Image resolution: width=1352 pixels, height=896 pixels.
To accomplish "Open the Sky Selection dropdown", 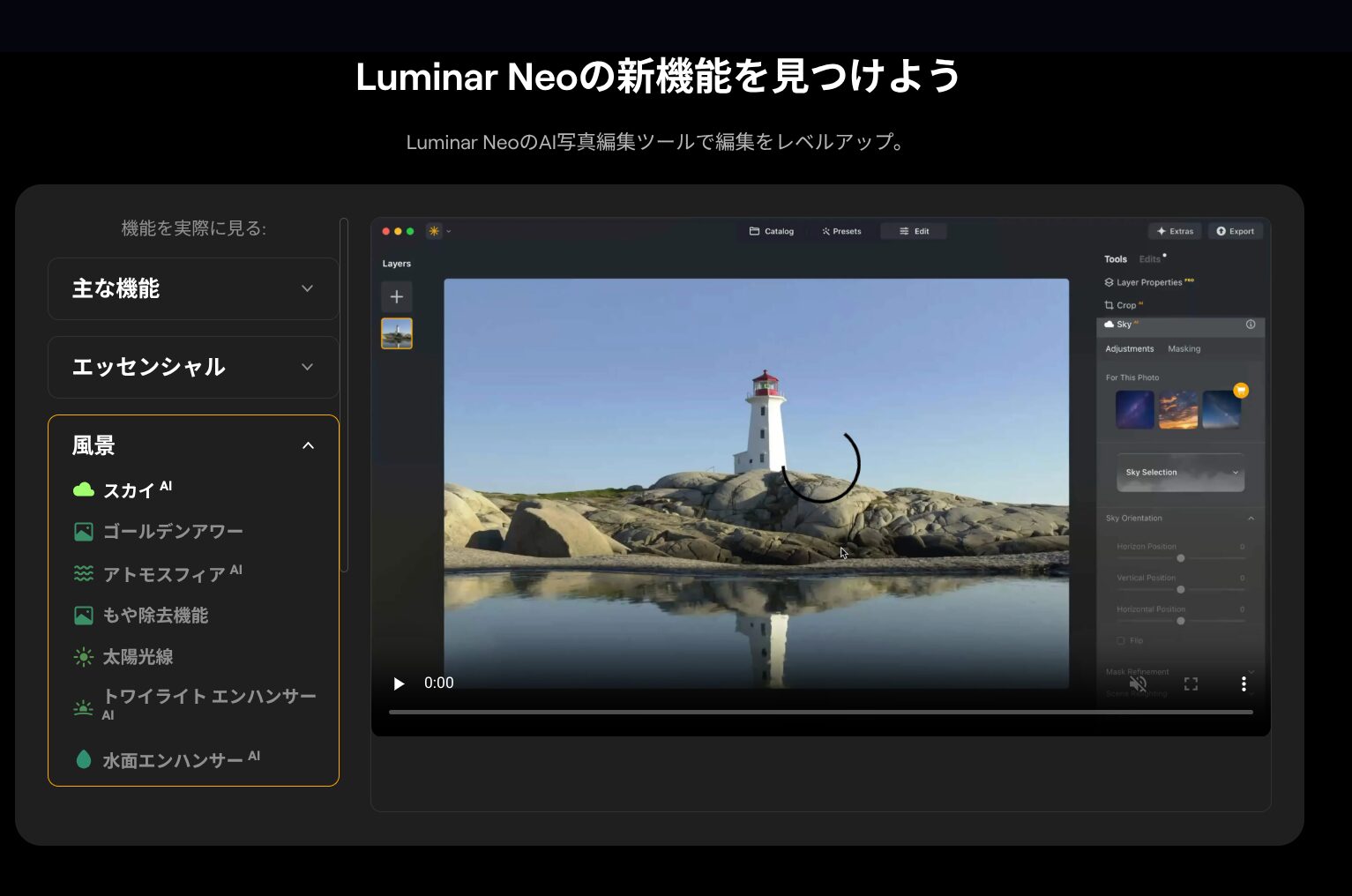I will click(x=1181, y=473).
